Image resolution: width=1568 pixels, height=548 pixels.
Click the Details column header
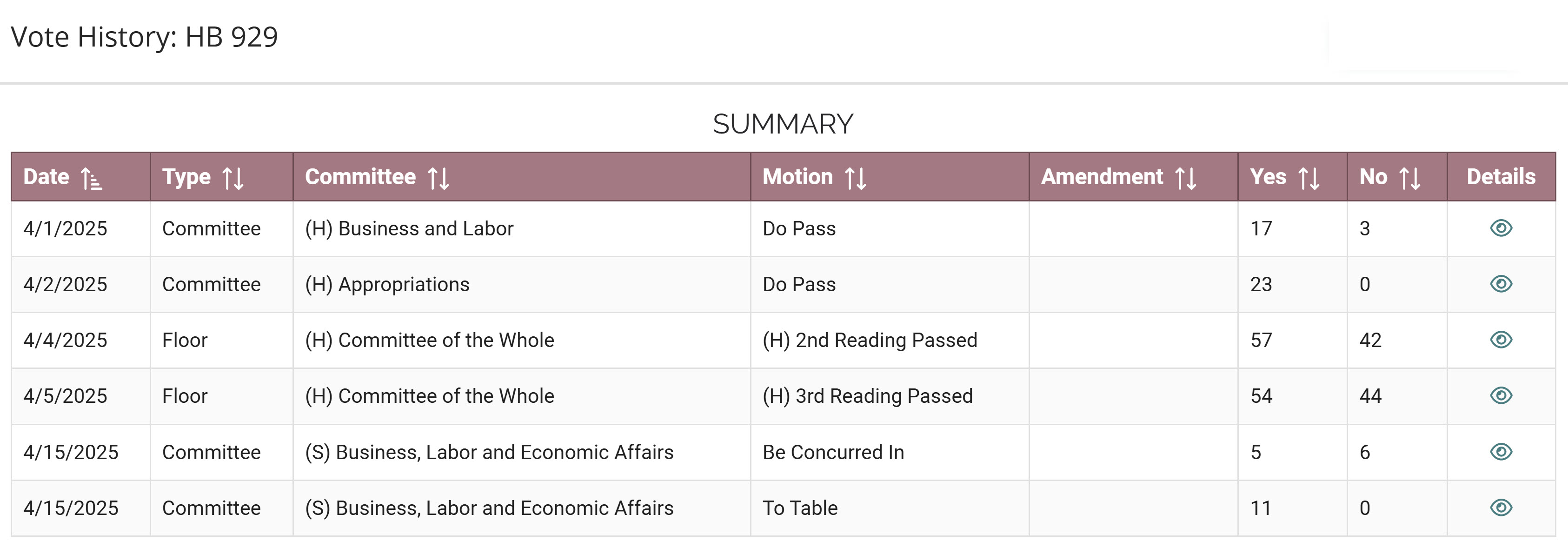point(1501,177)
